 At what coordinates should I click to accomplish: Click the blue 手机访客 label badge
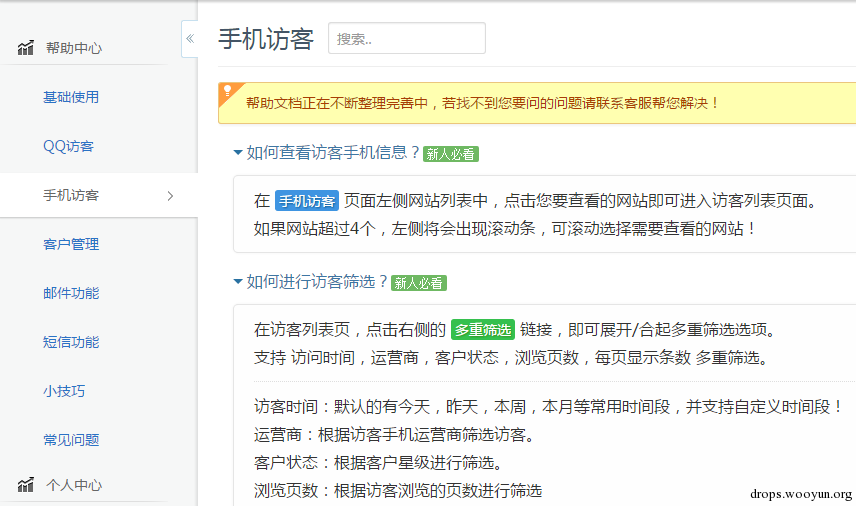307,200
